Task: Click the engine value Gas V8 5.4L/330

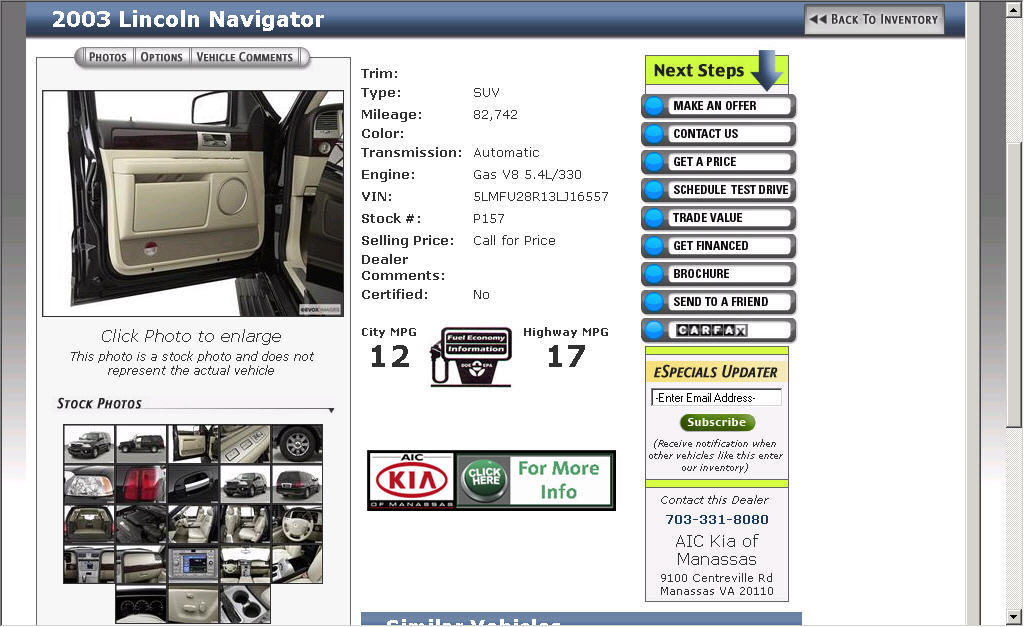Action: (x=527, y=175)
